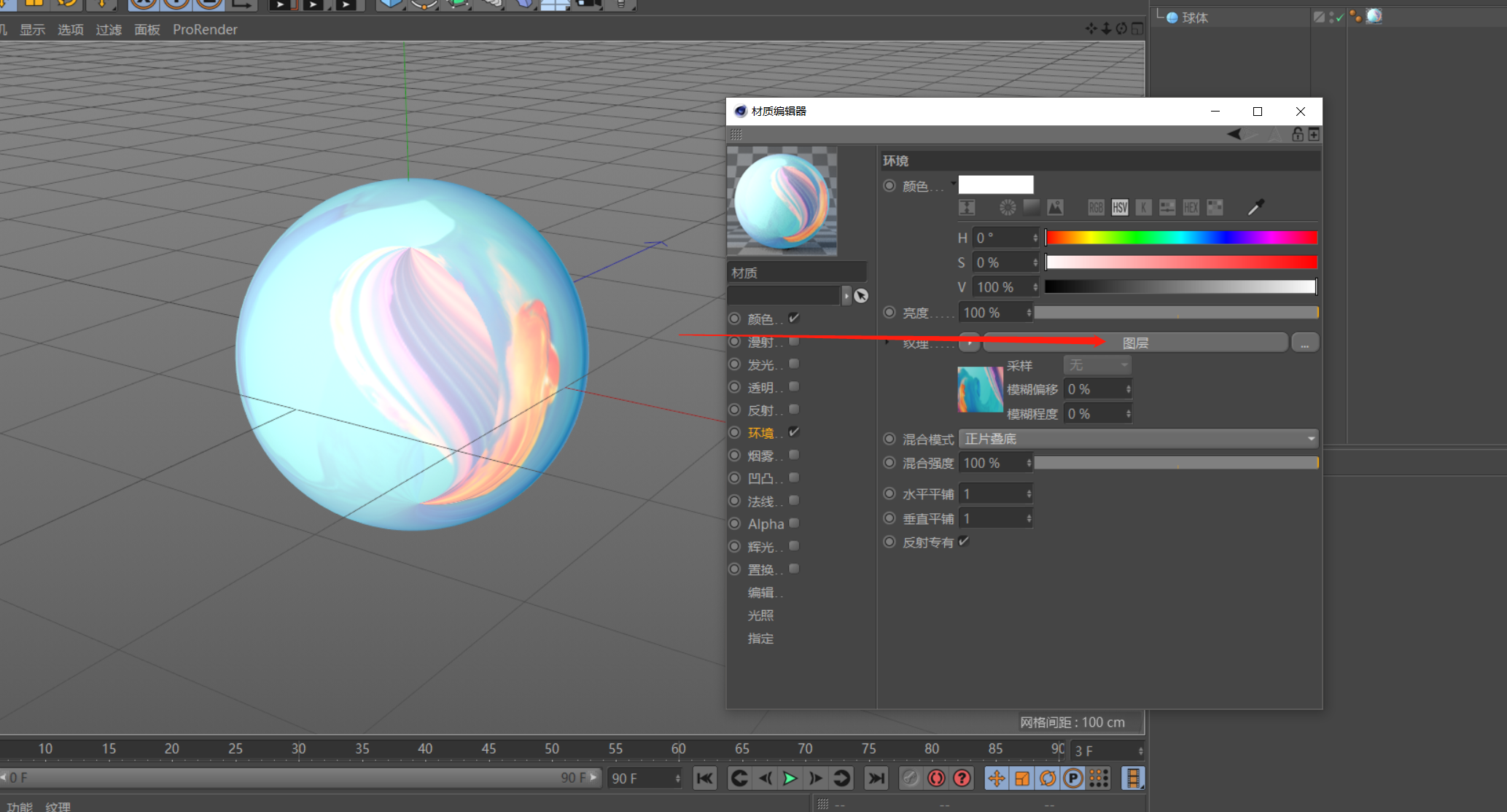Click the material preview sphere thumbnail
Image resolution: width=1507 pixels, height=812 pixels.
coord(782,201)
